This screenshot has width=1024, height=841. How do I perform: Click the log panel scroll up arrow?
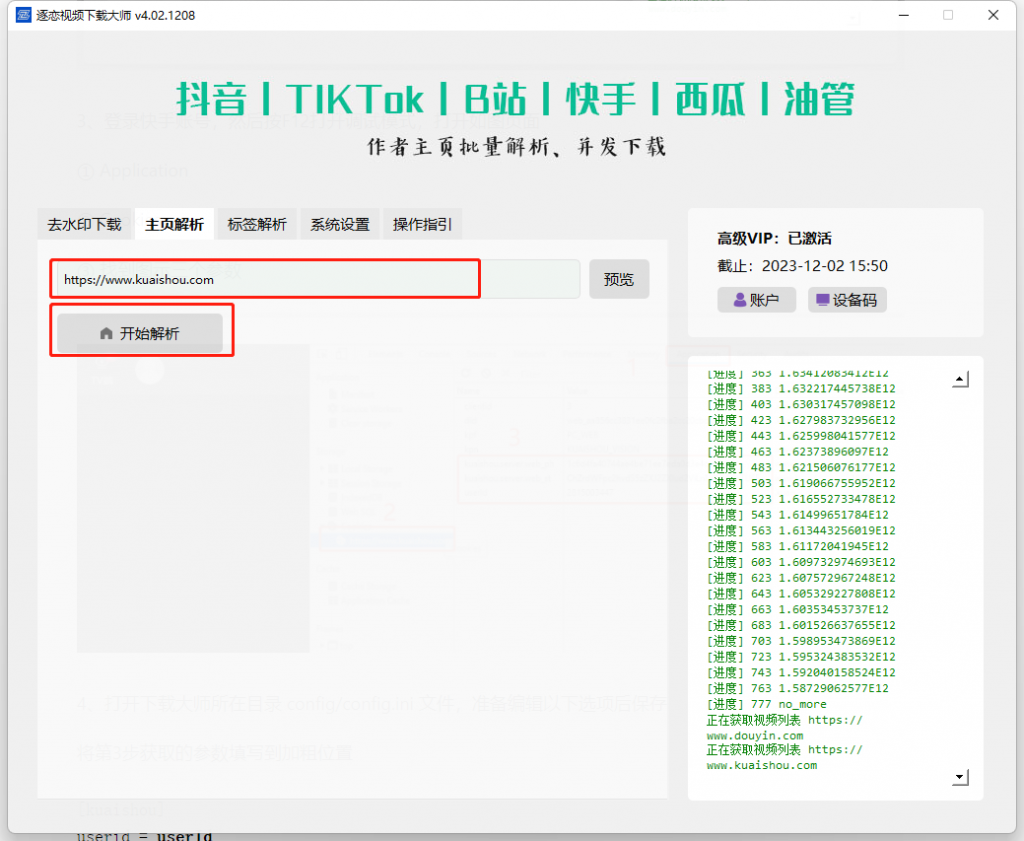click(960, 379)
